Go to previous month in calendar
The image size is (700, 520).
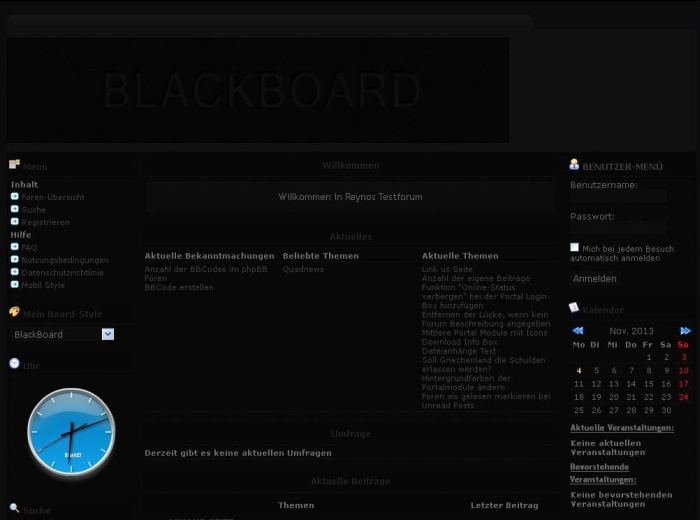pos(577,331)
